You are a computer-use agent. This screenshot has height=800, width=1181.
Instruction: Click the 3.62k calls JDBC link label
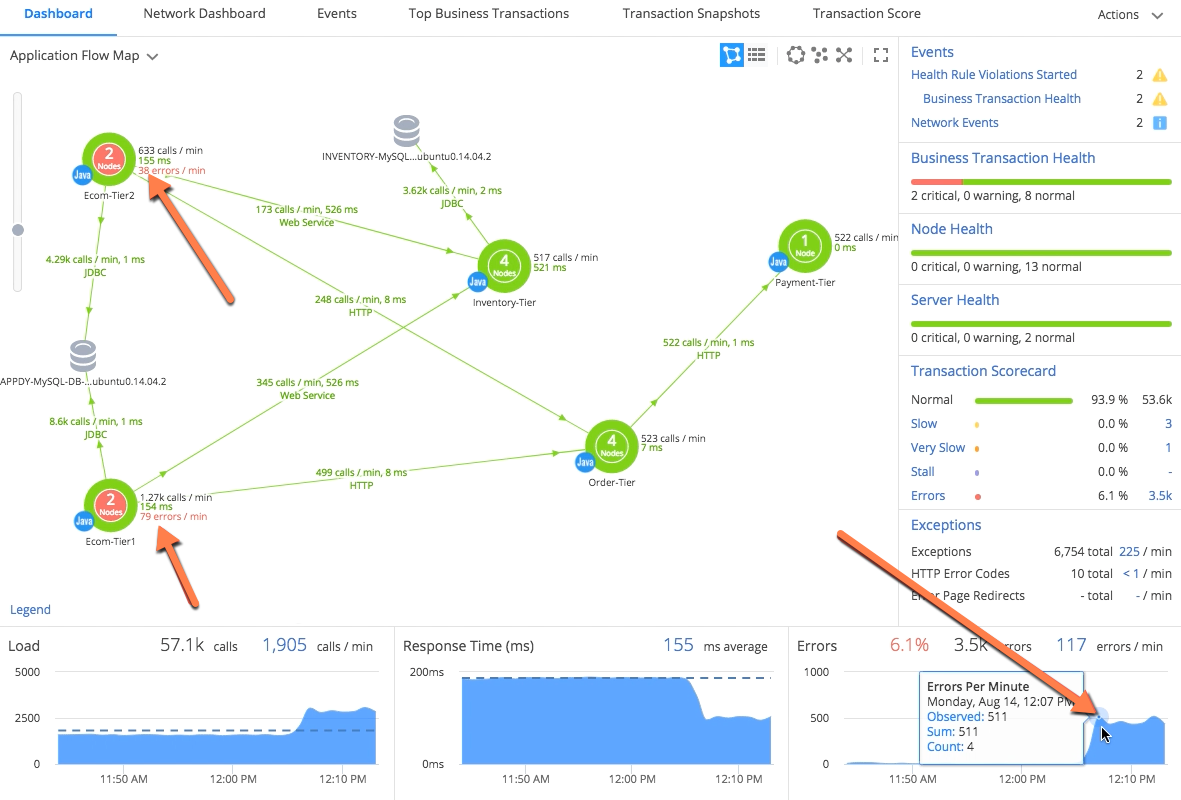tap(452, 197)
